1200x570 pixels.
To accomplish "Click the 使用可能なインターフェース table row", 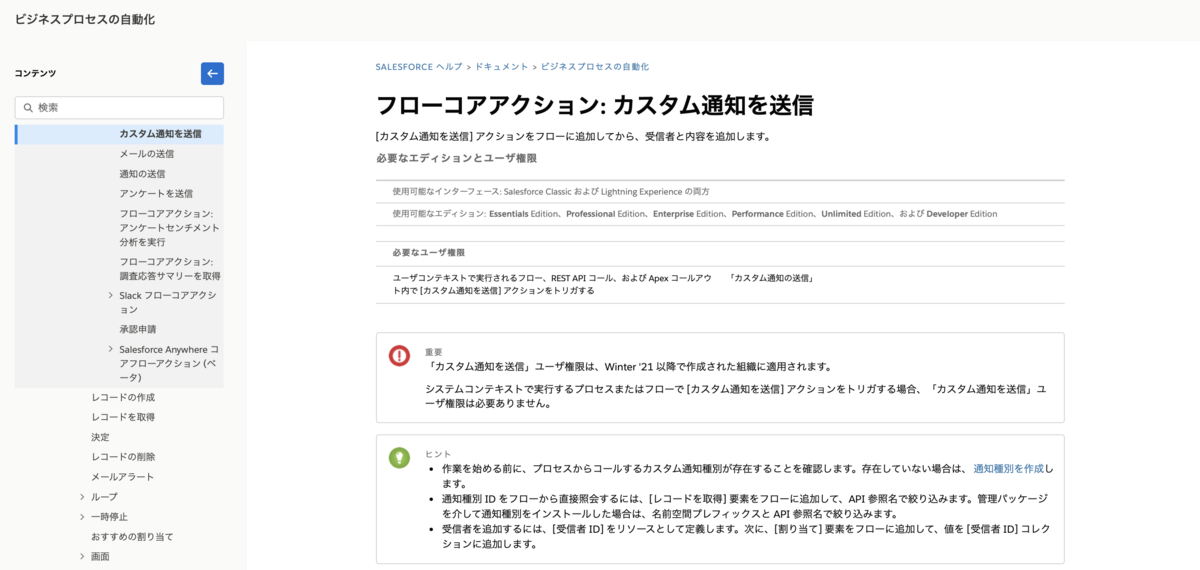I will pos(720,191).
